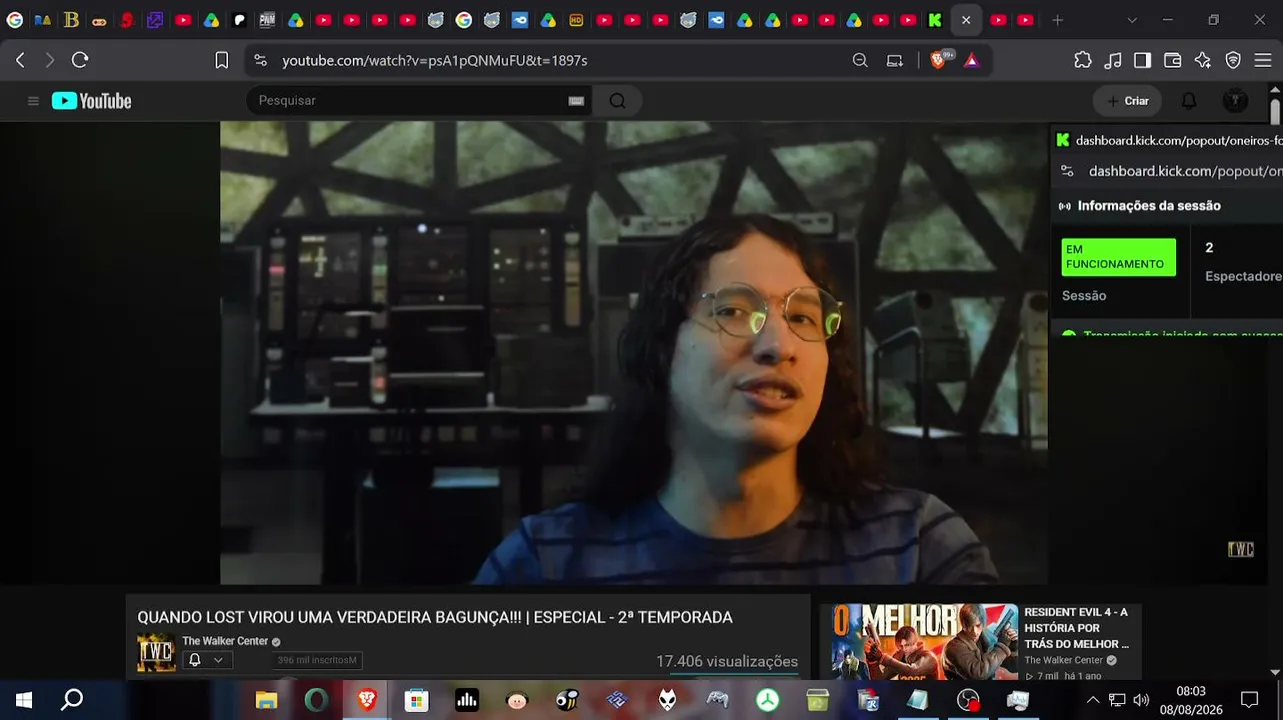Click the Criar button

click(x=1128, y=101)
